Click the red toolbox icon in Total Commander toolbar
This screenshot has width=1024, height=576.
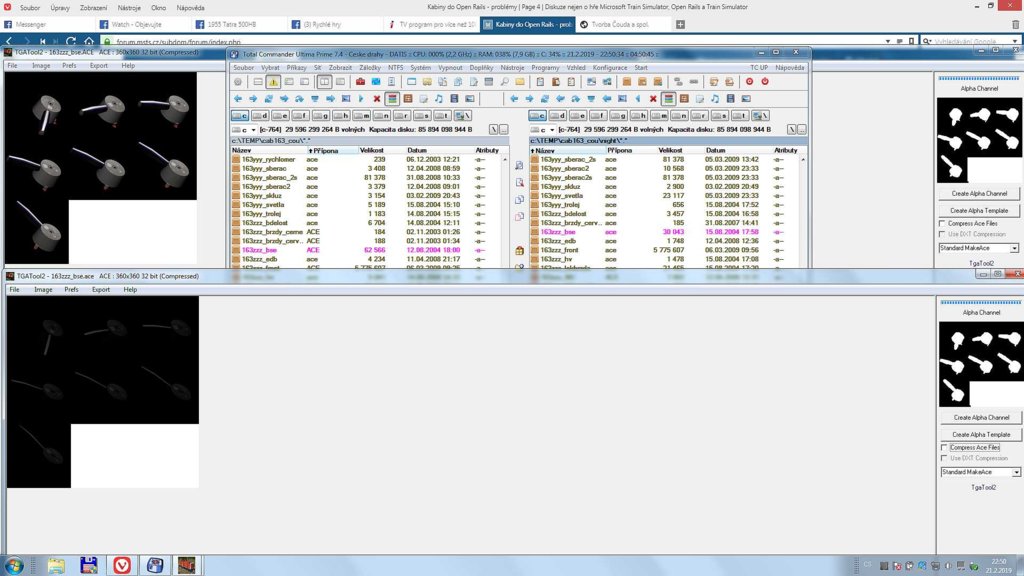coord(360,81)
